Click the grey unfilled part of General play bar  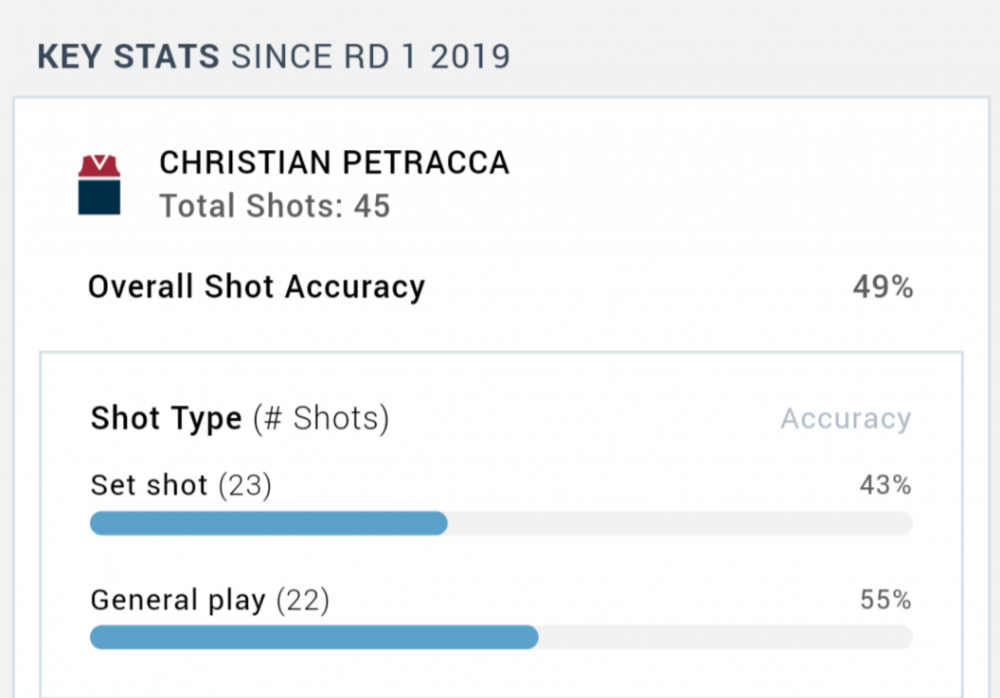(x=725, y=637)
